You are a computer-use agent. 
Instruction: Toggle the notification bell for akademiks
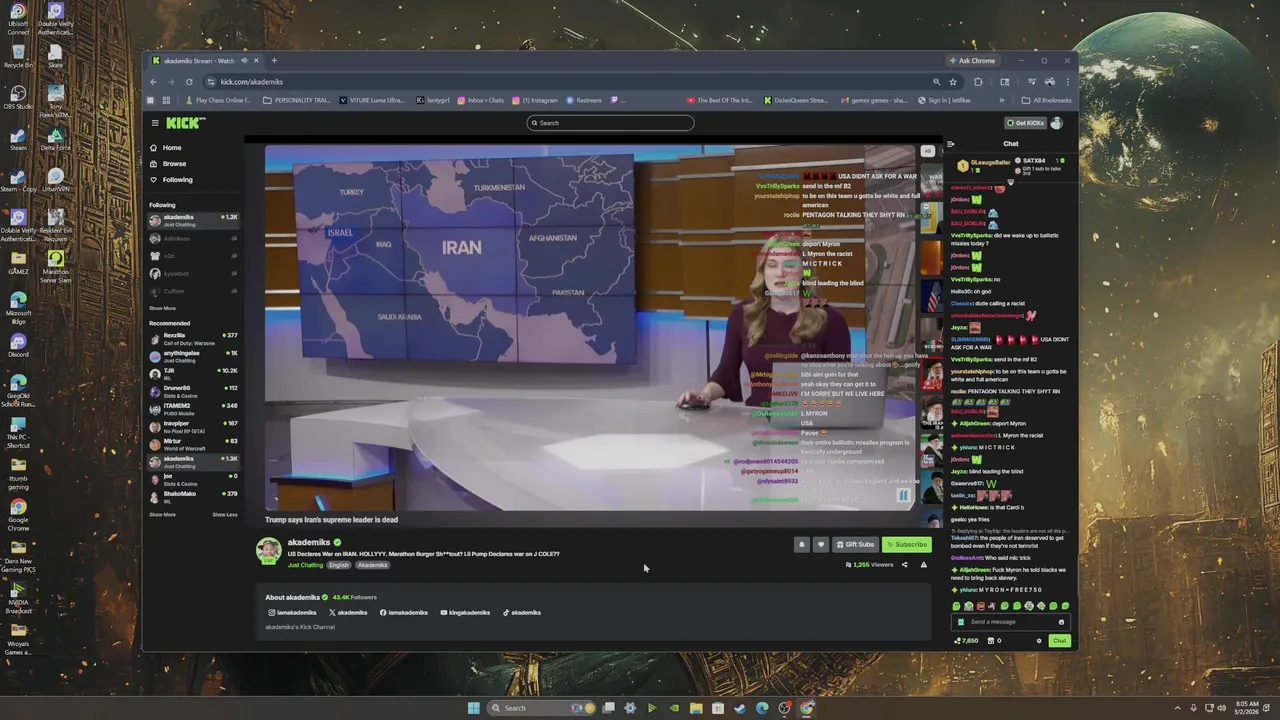(801, 545)
